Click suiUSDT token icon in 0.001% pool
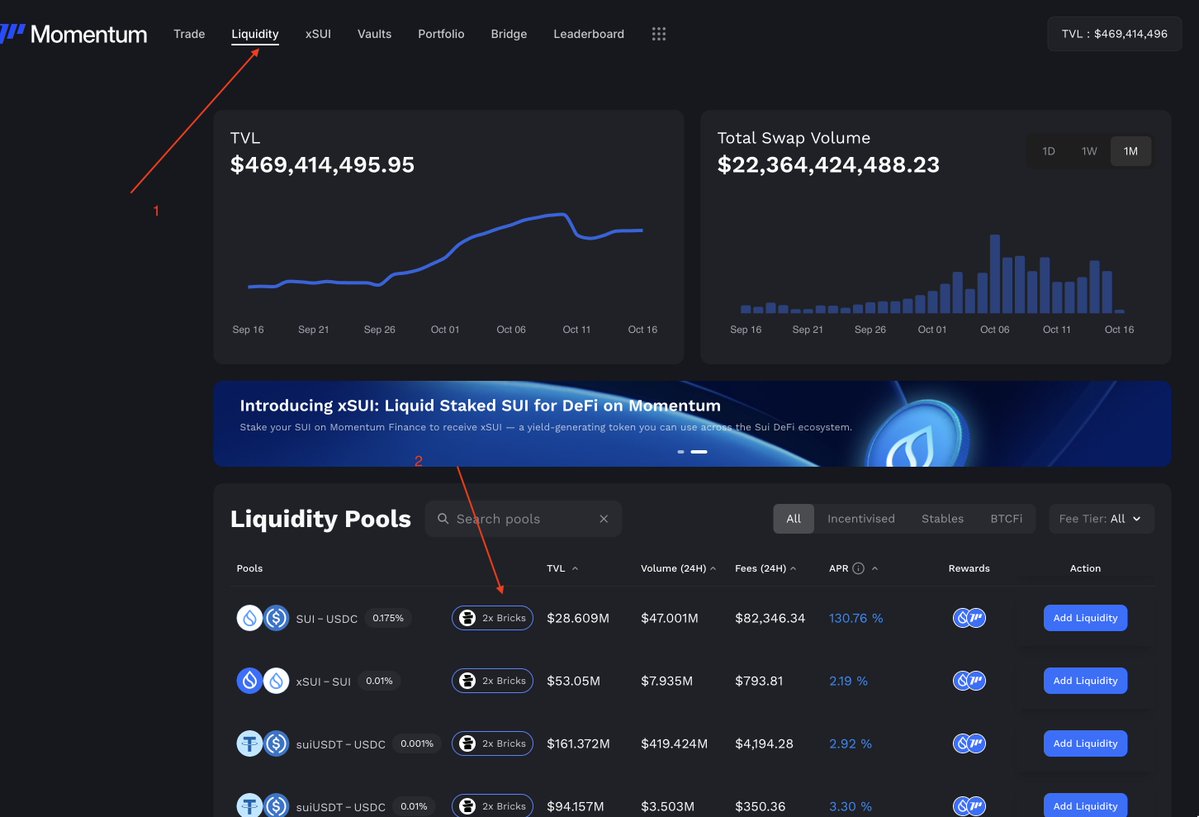The image size is (1199, 817). (x=249, y=743)
